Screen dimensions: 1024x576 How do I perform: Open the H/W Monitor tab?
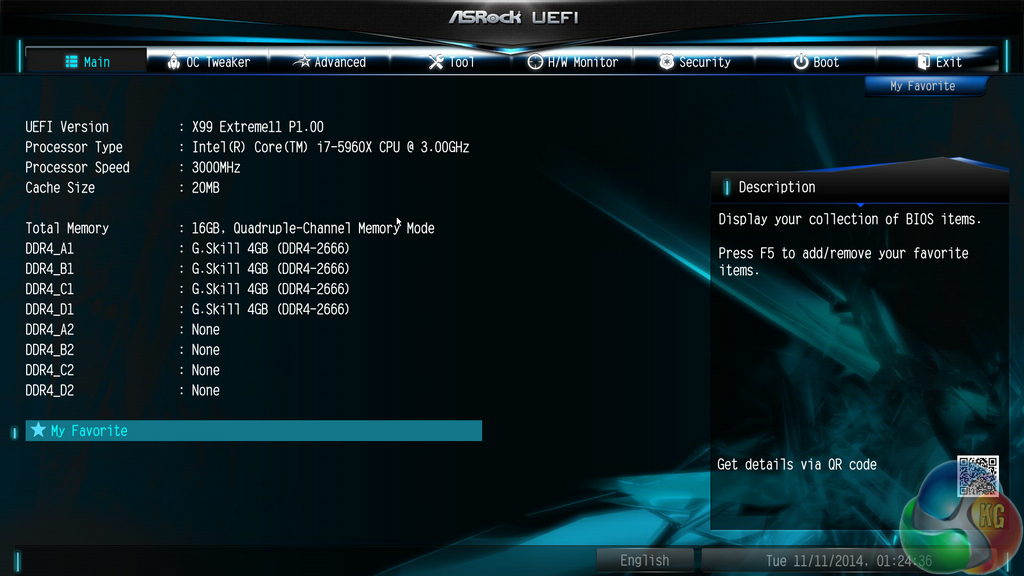573,61
